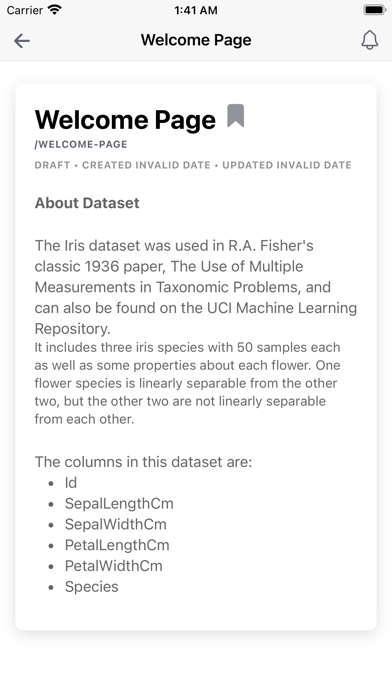Tap the large Welcome Page card heading
This screenshot has width=392, height=696.
(125, 120)
